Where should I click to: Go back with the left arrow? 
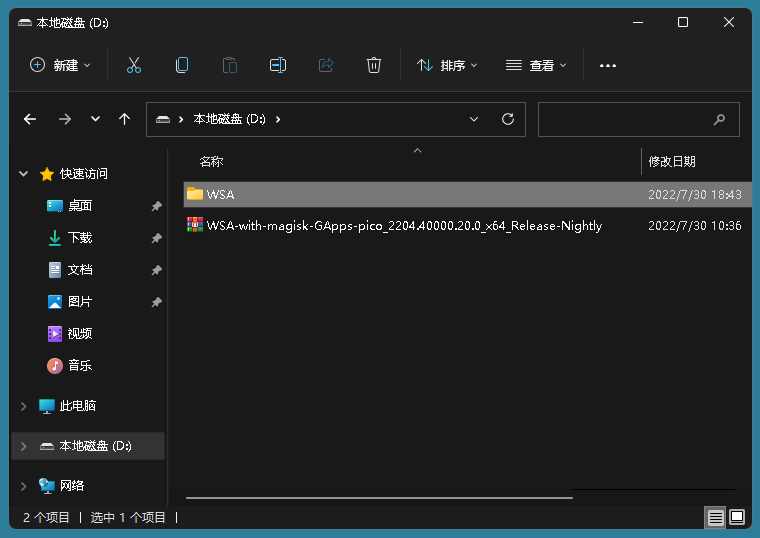pos(30,119)
